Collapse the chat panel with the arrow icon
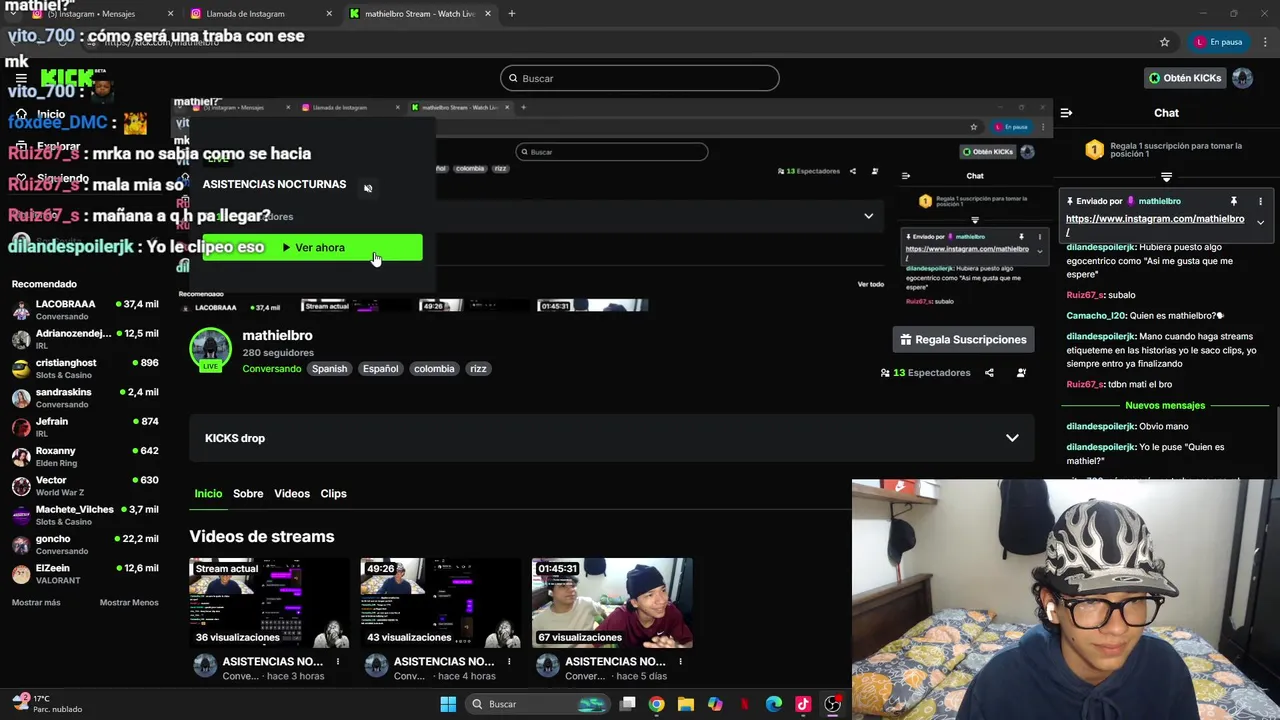The image size is (1280, 720). (1066, 113)
